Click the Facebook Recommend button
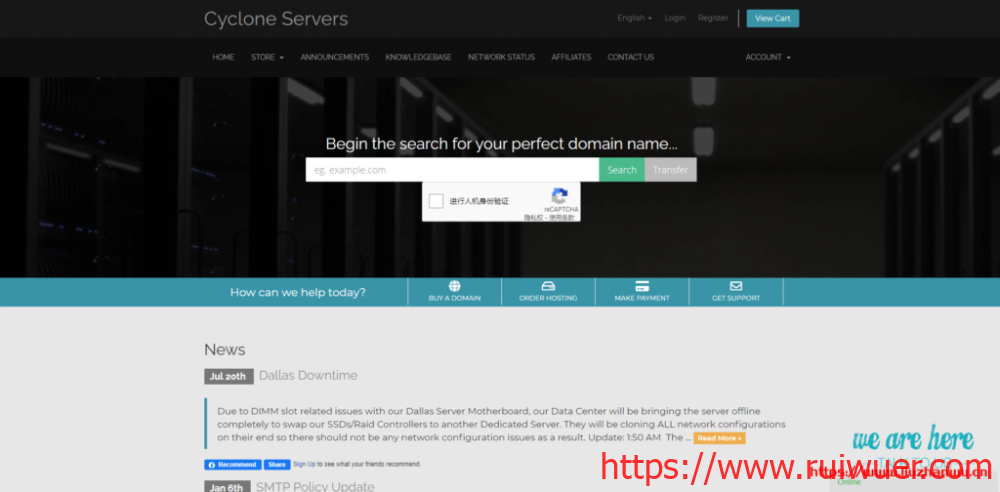 (233, 464)
